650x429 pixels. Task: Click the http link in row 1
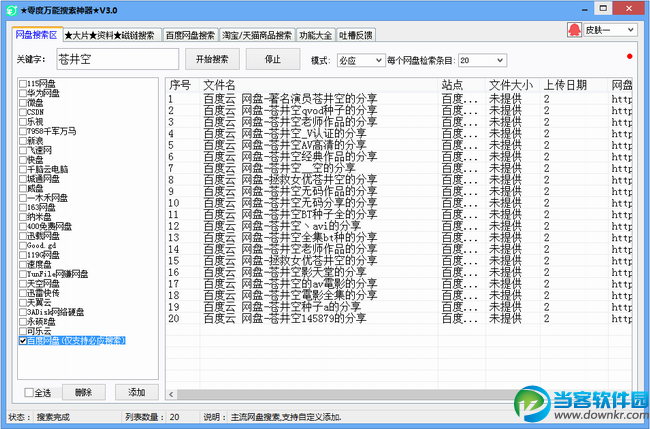(x=621, y=99)
